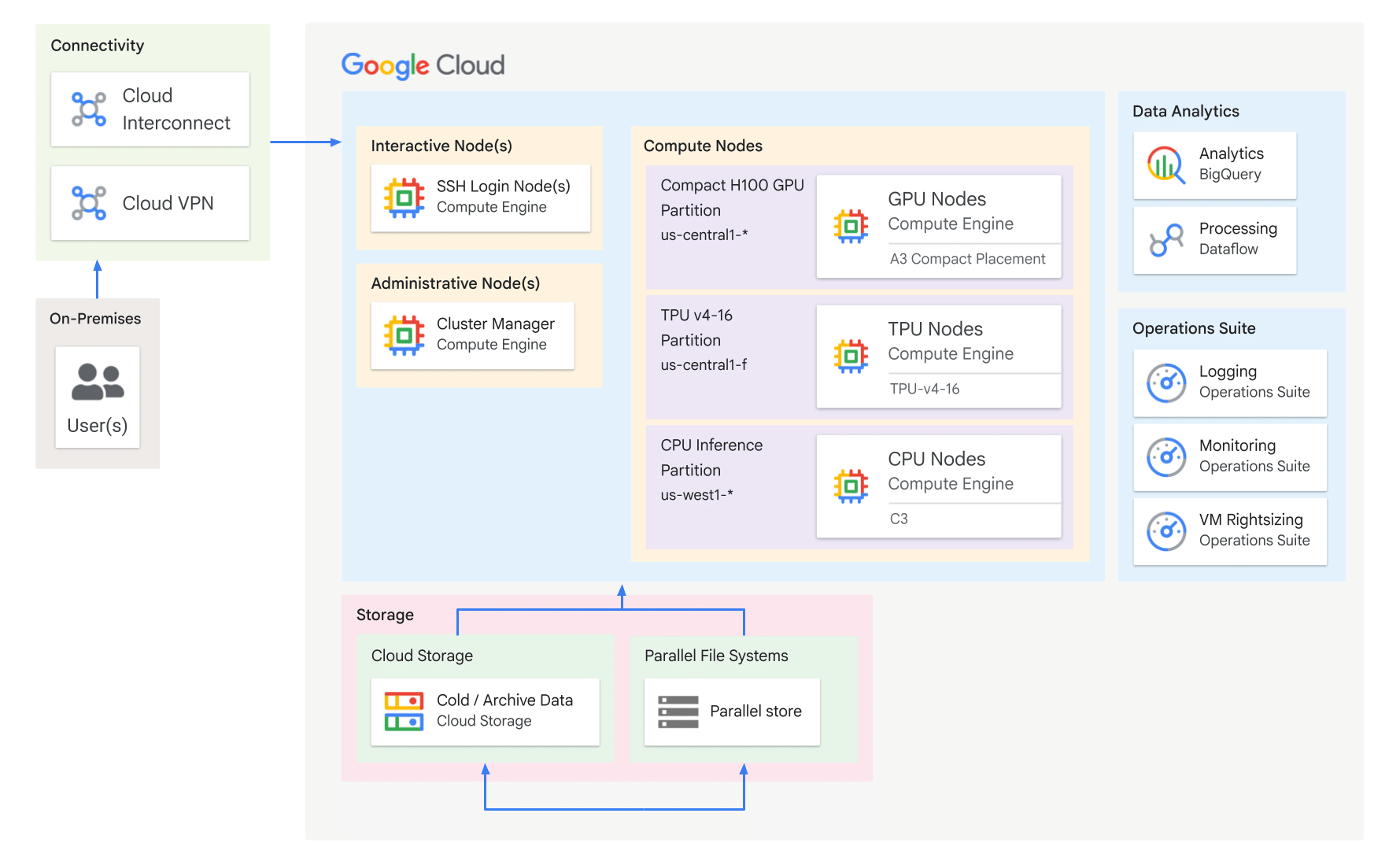Click the us-central1-* region label
The height and width of the screenshot is (850, 1400).
pos(704,235)
